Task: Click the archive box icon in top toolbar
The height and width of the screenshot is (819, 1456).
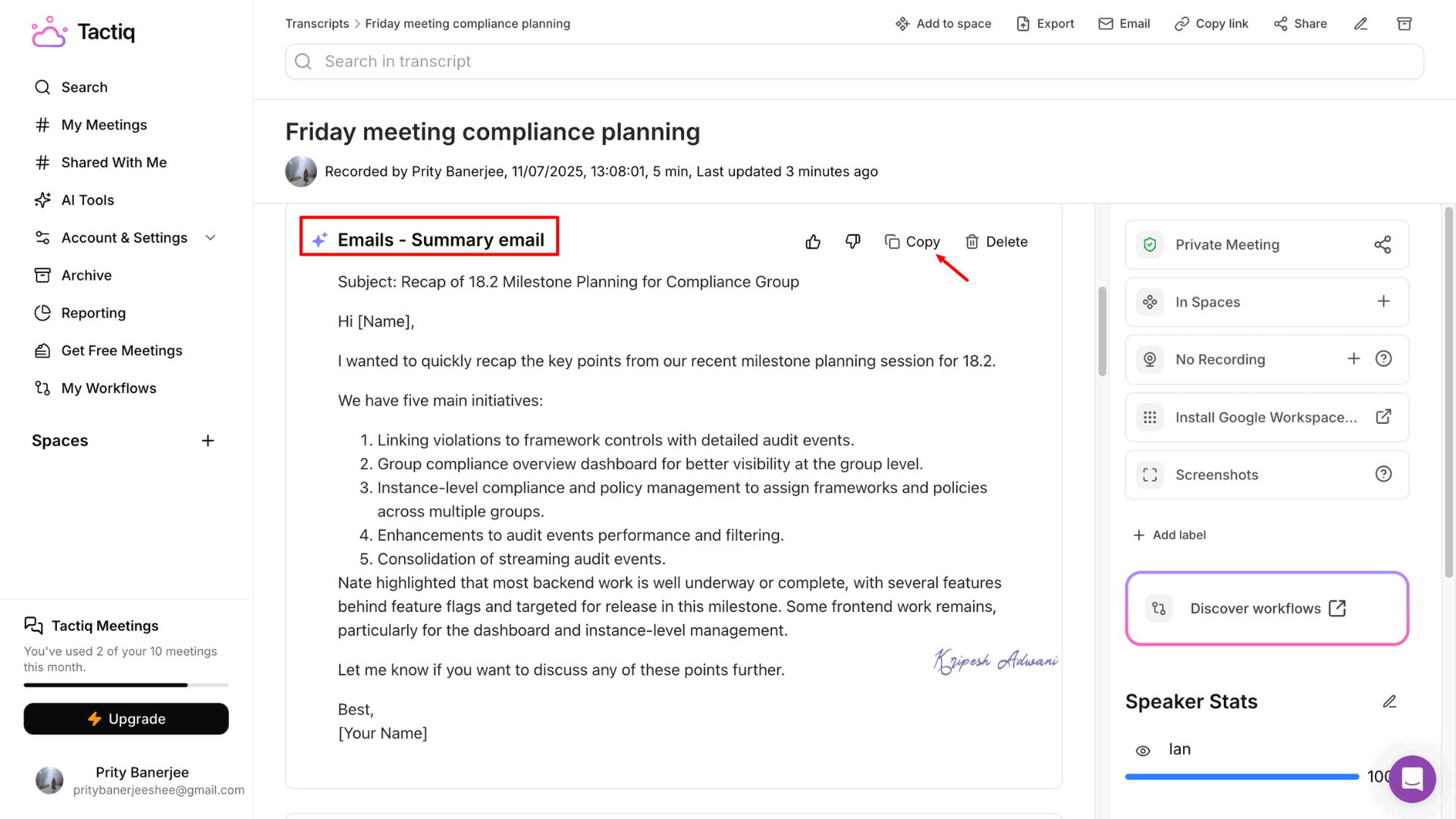Action: (x=1404, y=24)
